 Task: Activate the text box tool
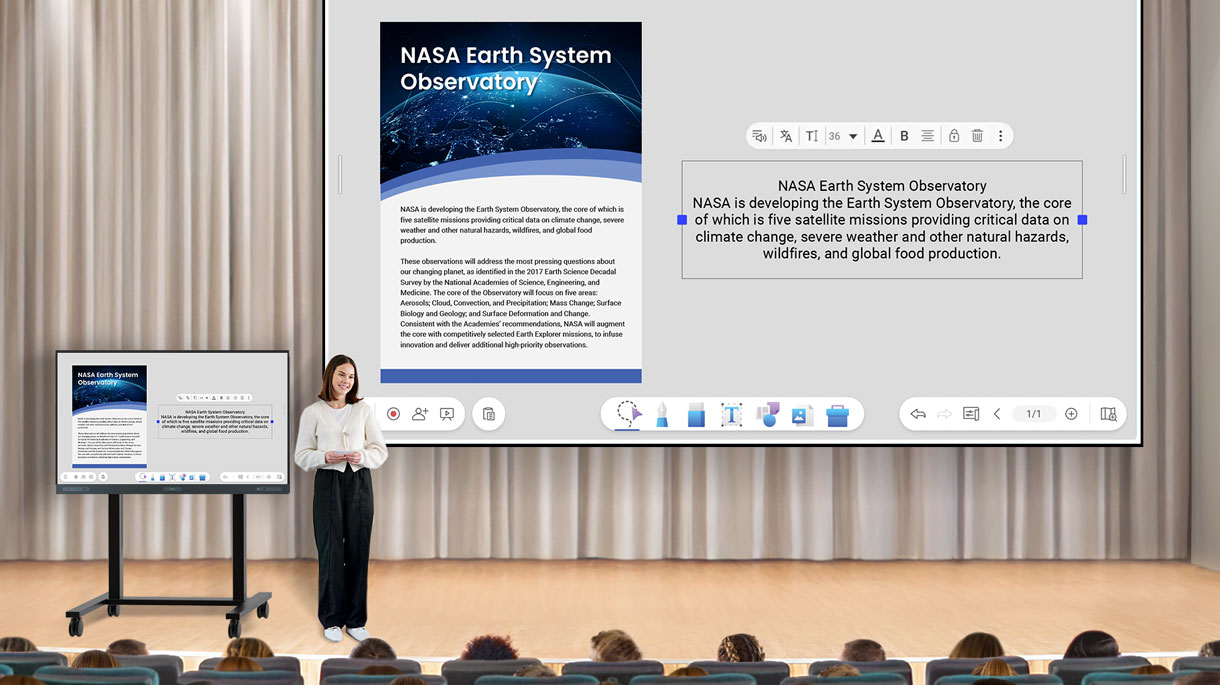pyautogui.click(x=732, y=414)
